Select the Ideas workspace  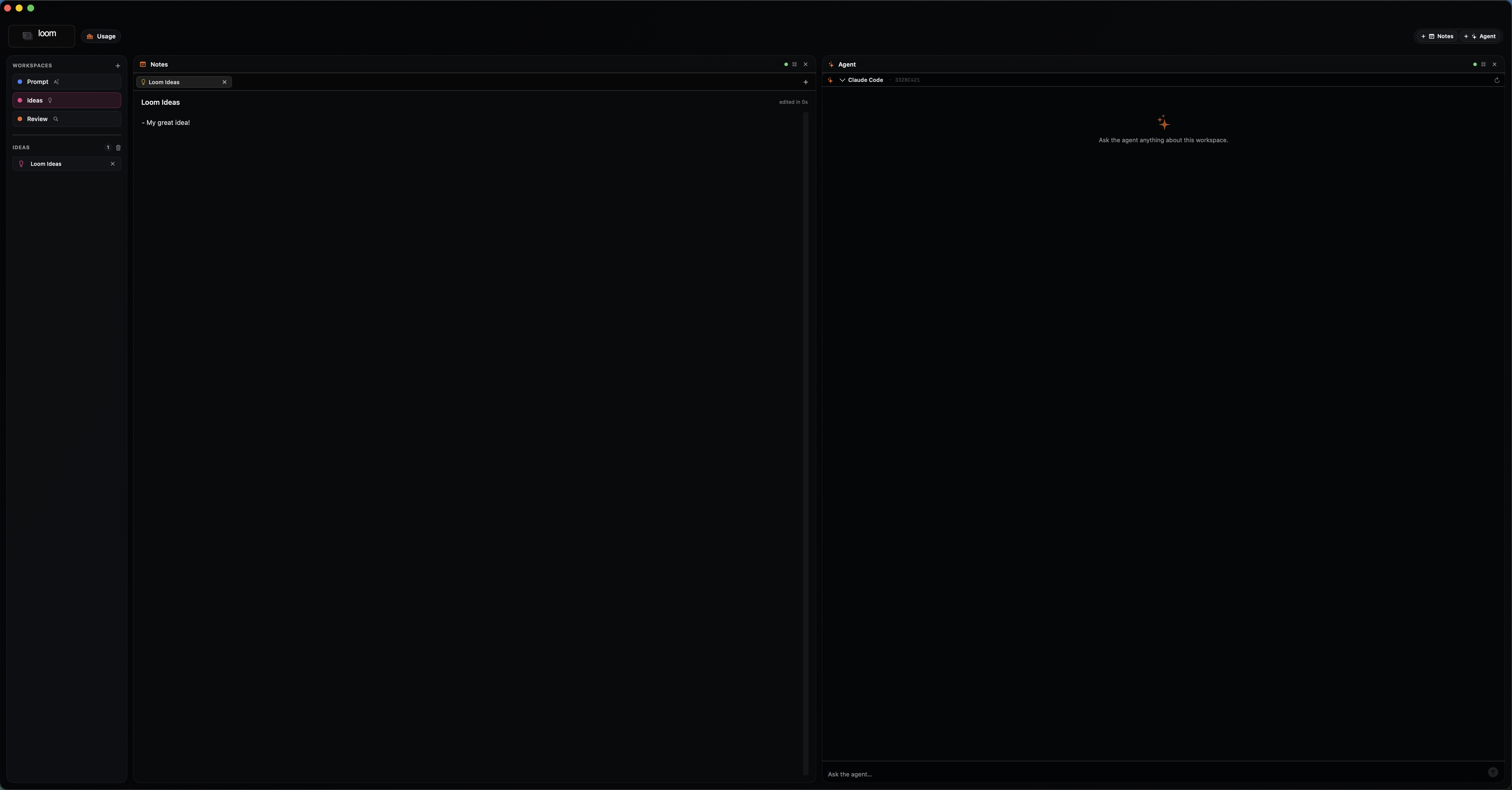(x=66, y=100)
